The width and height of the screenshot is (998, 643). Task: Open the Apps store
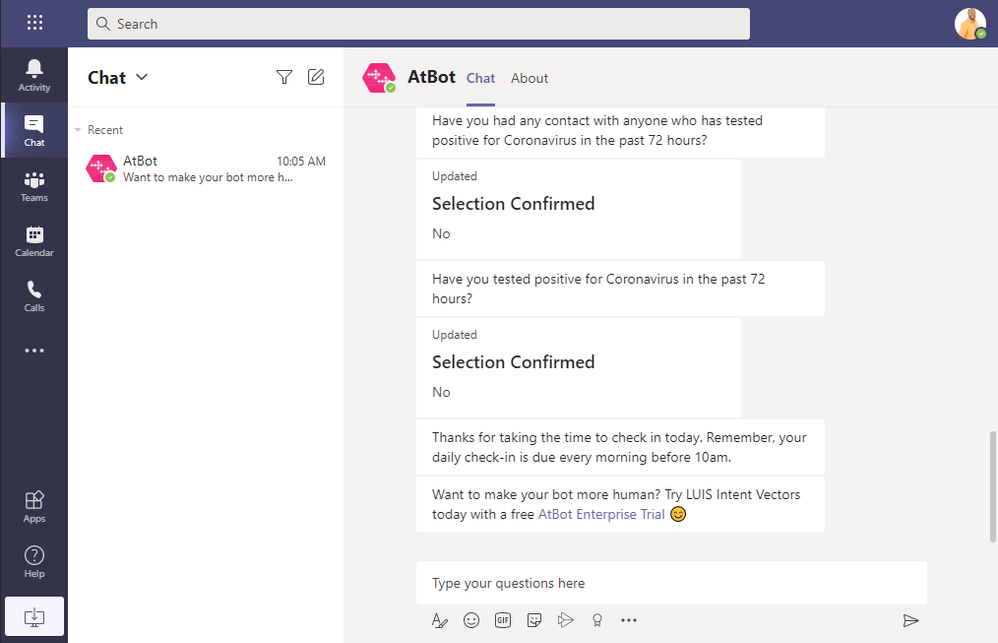pos(34,506)
